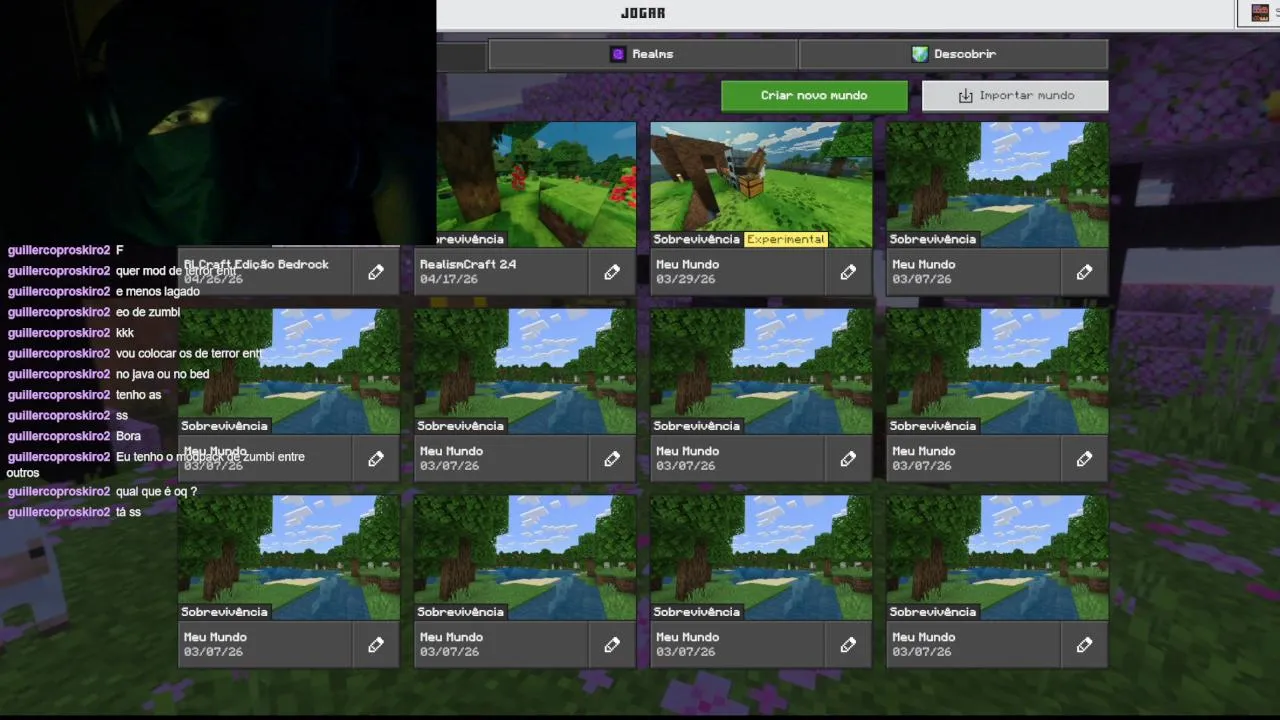Switch to the Realms tab

pyautogui.click(x=642, y=54)
